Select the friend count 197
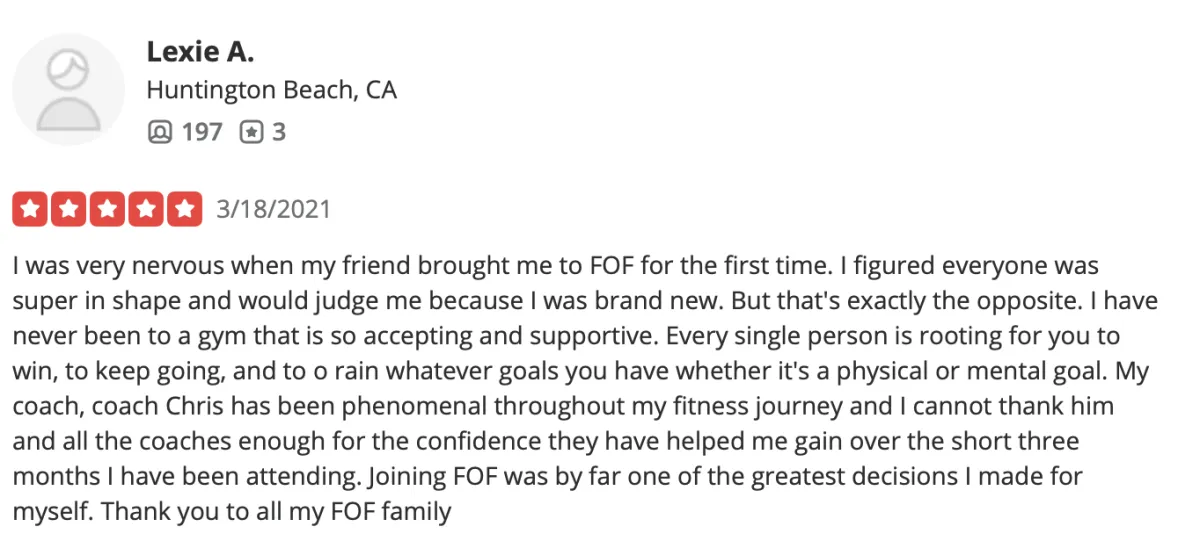The image size is (1200, 541). coord(202,131)
